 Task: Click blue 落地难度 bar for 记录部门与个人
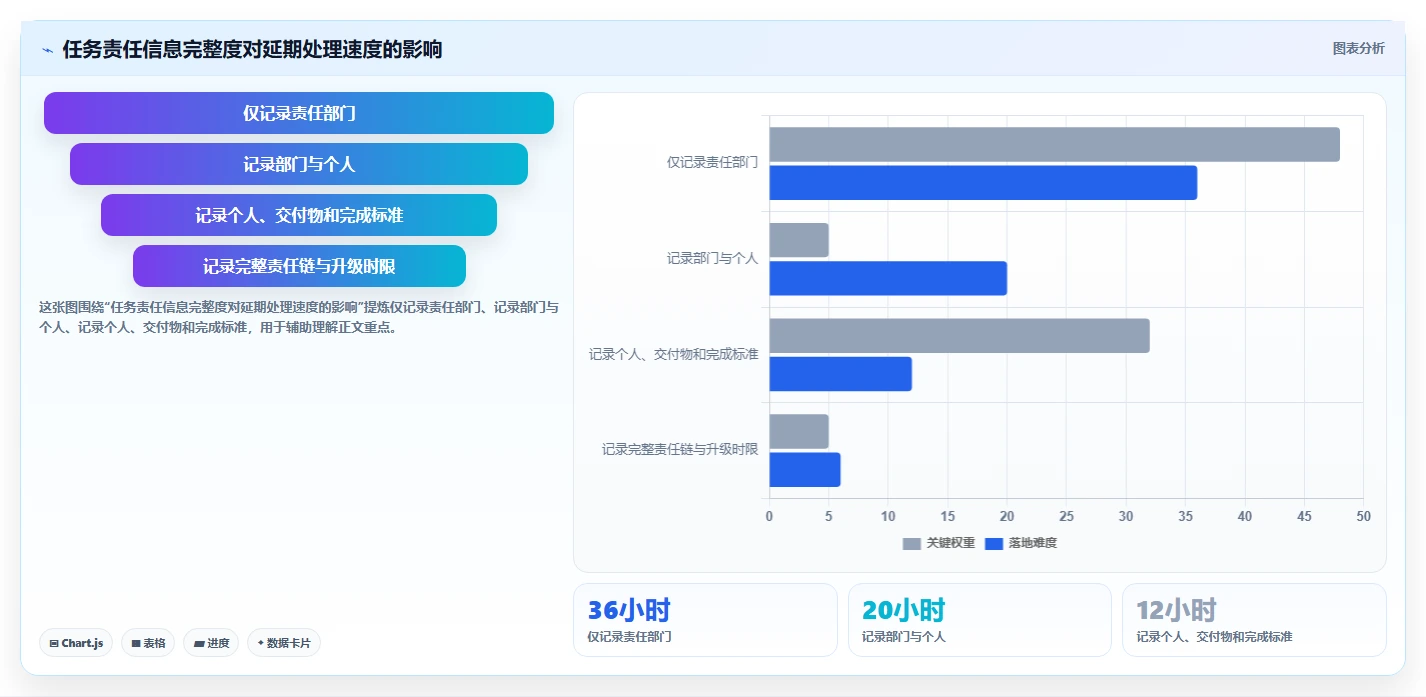coord(888,278)
